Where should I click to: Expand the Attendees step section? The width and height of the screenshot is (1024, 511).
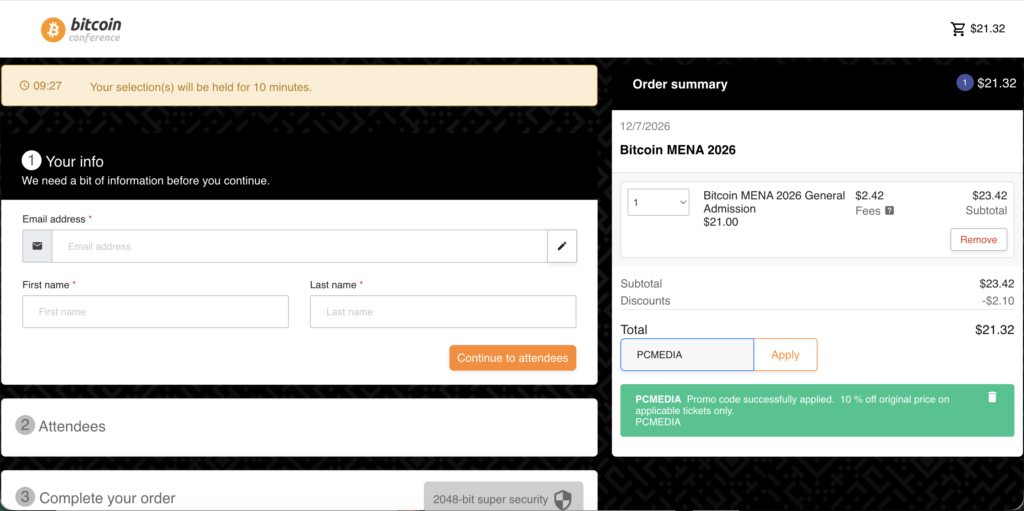pos(299,427)
